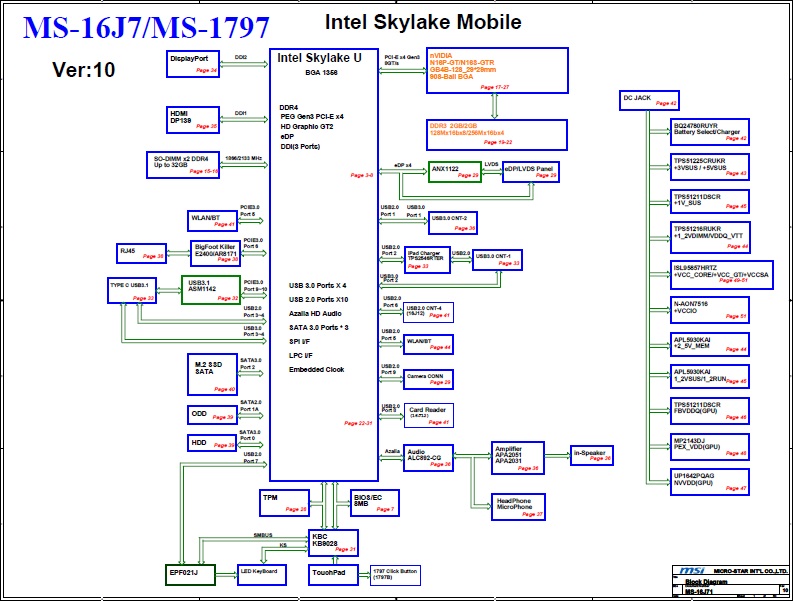This screenshot has width=793, height=601.
Task: Select the Amplifier APA2051 block
Action: click(518, 458)
